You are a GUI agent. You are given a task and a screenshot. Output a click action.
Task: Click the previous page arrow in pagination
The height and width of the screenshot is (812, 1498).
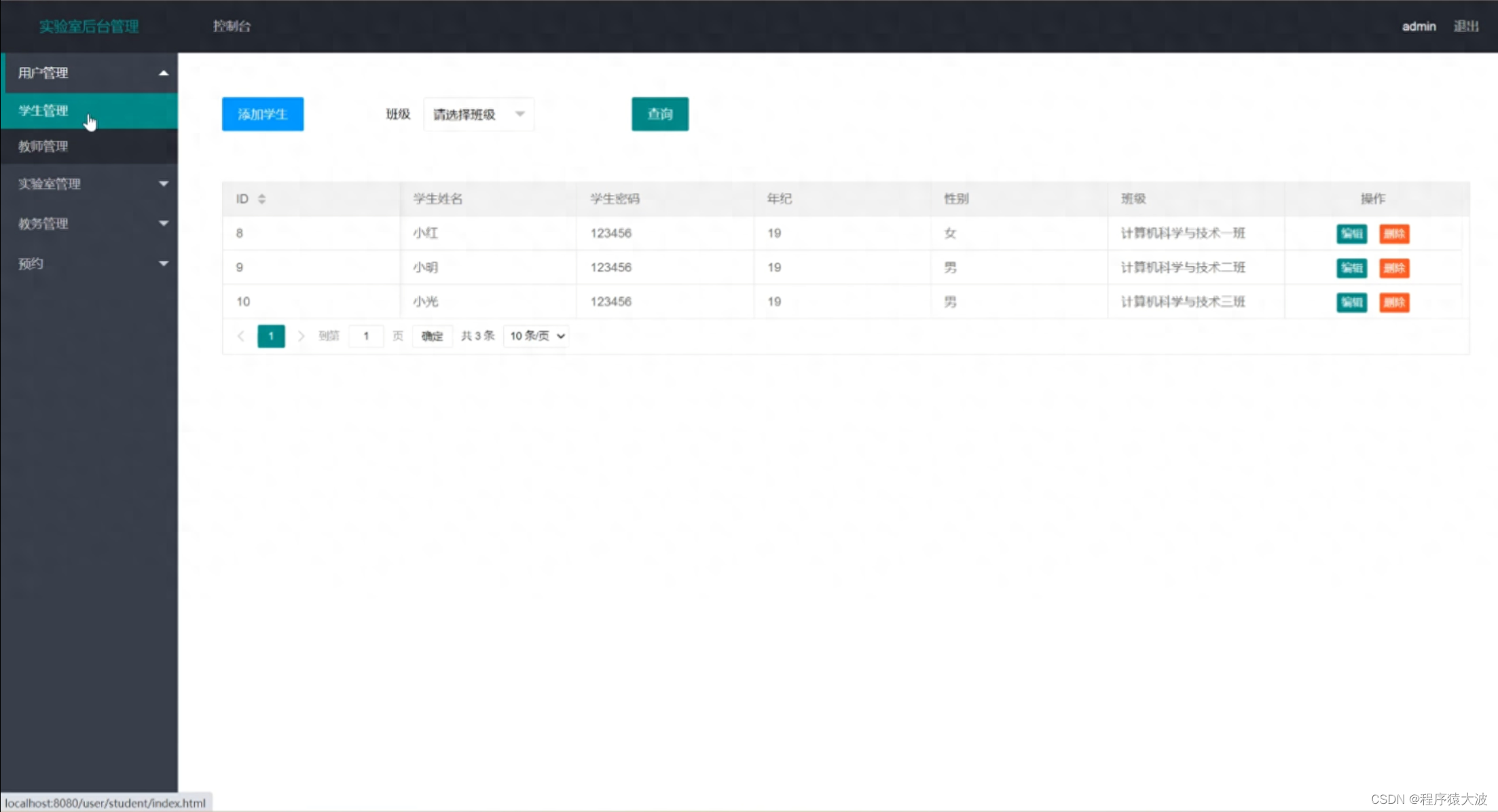(241, 335)
